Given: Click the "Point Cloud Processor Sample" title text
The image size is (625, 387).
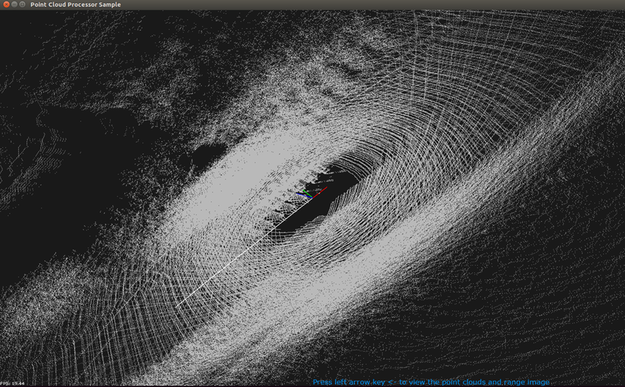Looking at the screenshot, I should [75, 5].
